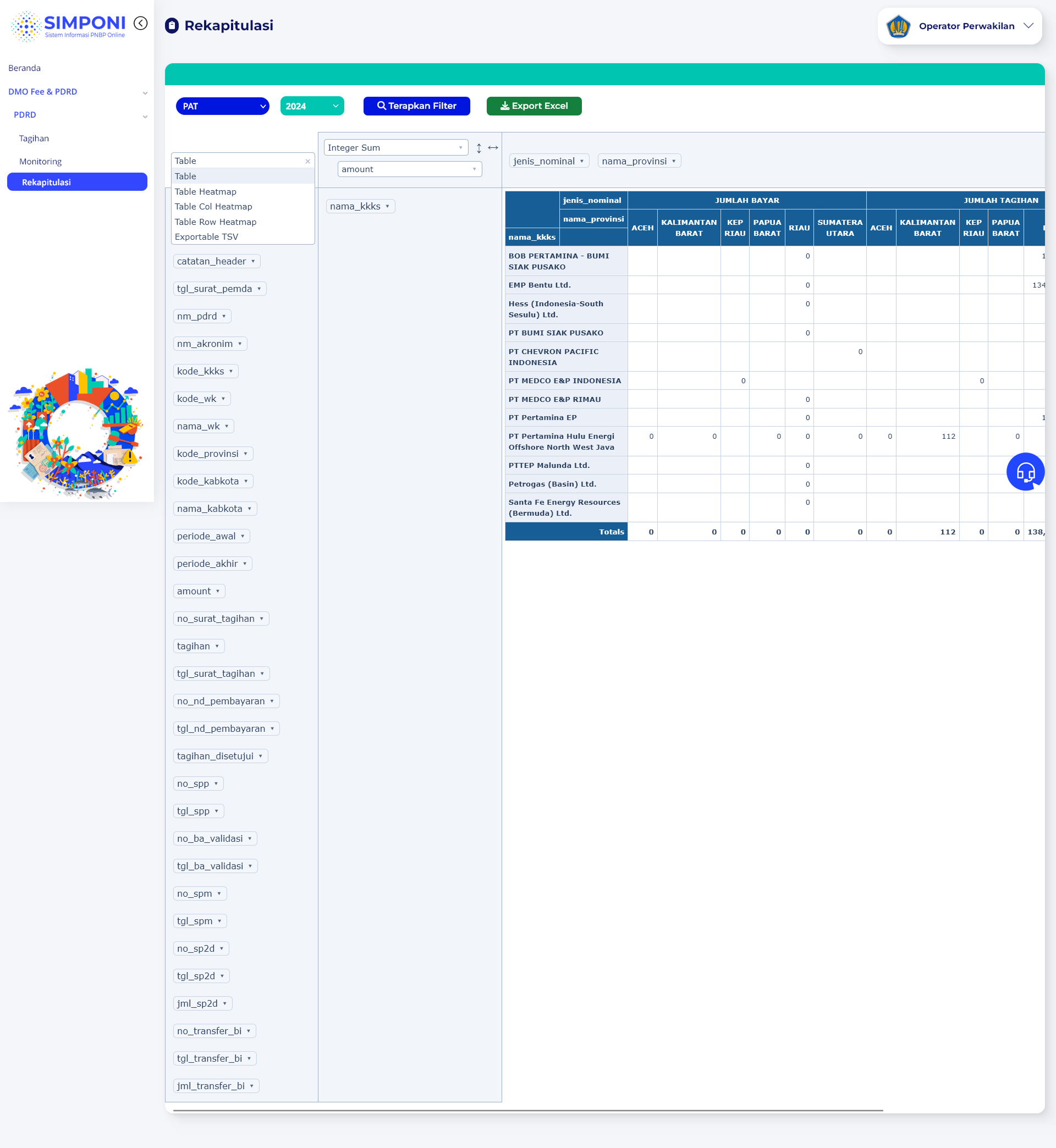Open the Tagihan page
The height and width of the screenshot is (1148, 1056).
pyautogui.click(x=34, y=139)
